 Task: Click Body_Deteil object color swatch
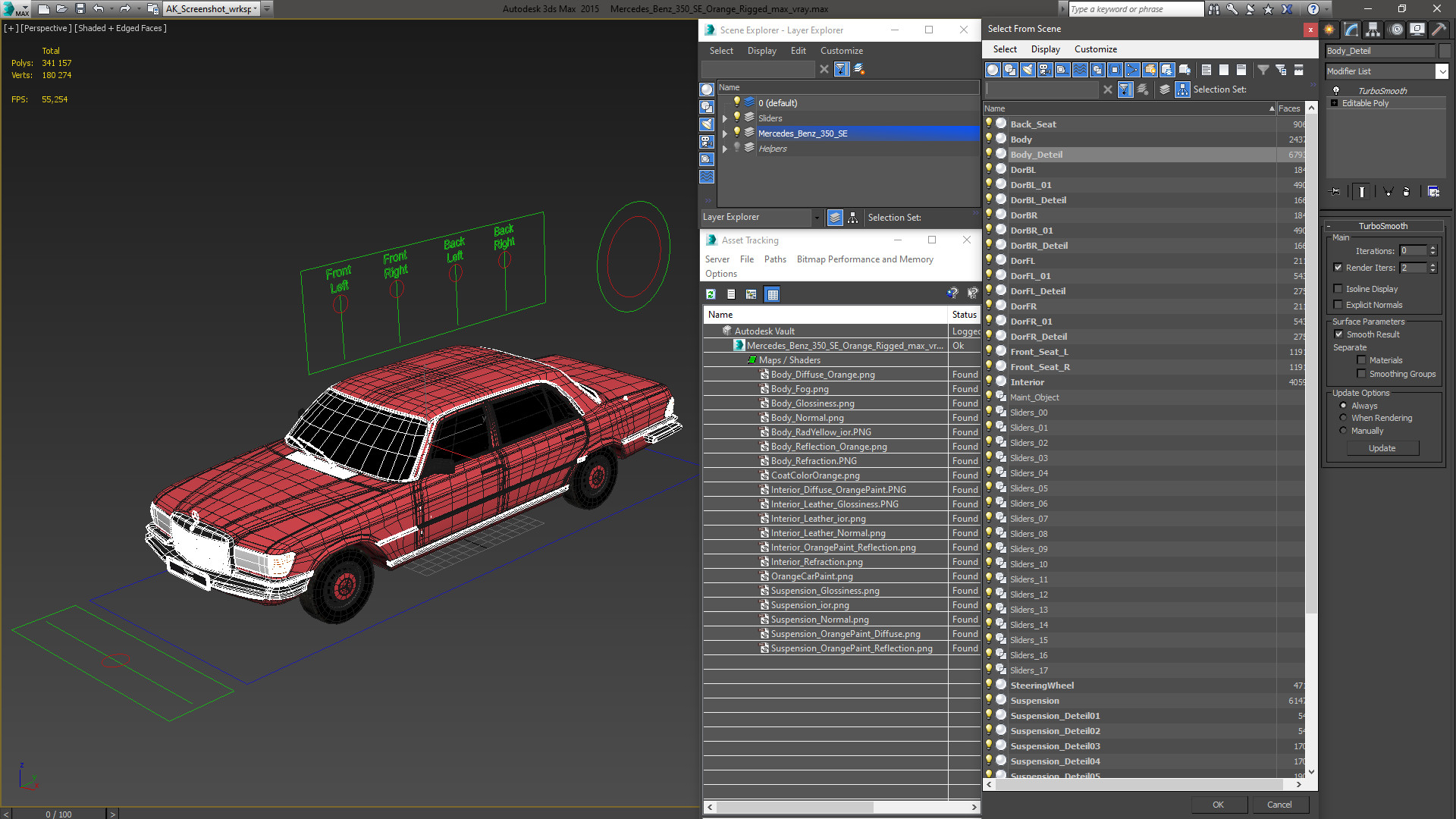pyautogui.click(x=1445, y=51)
